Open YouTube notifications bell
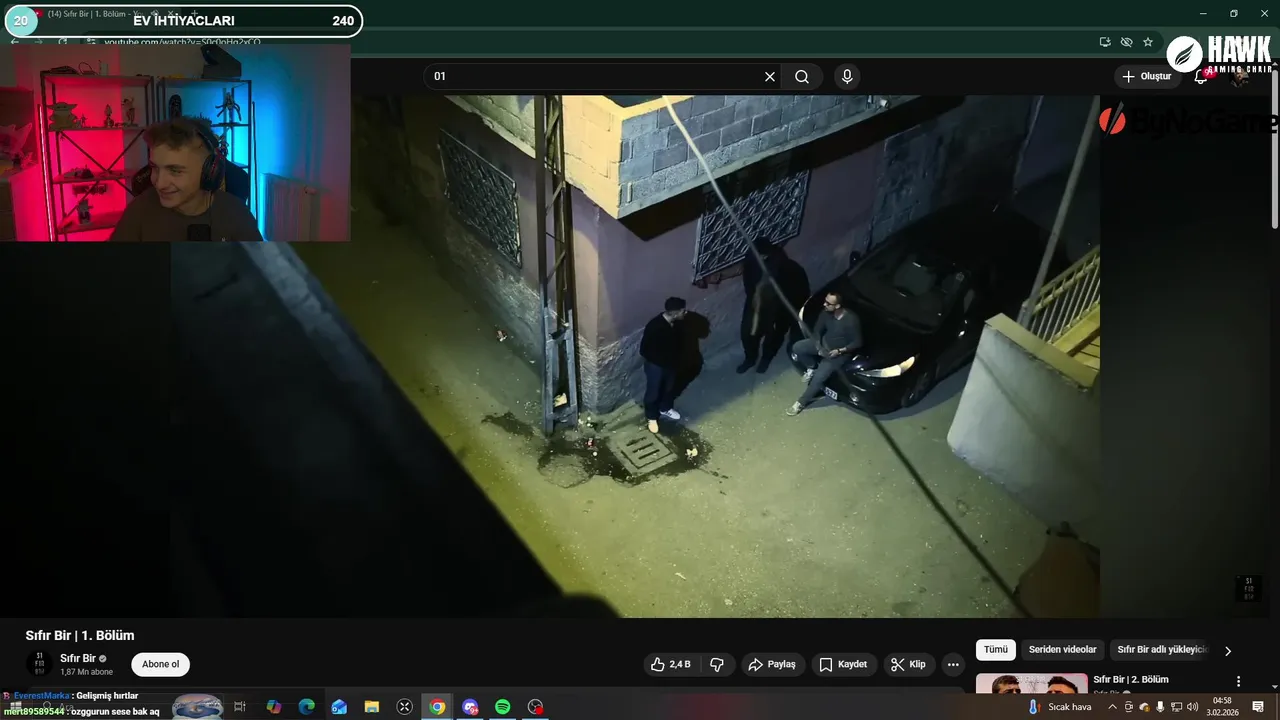This screenshot has width=1280, height=720. pyautogui.click(x=1201, y=77)
